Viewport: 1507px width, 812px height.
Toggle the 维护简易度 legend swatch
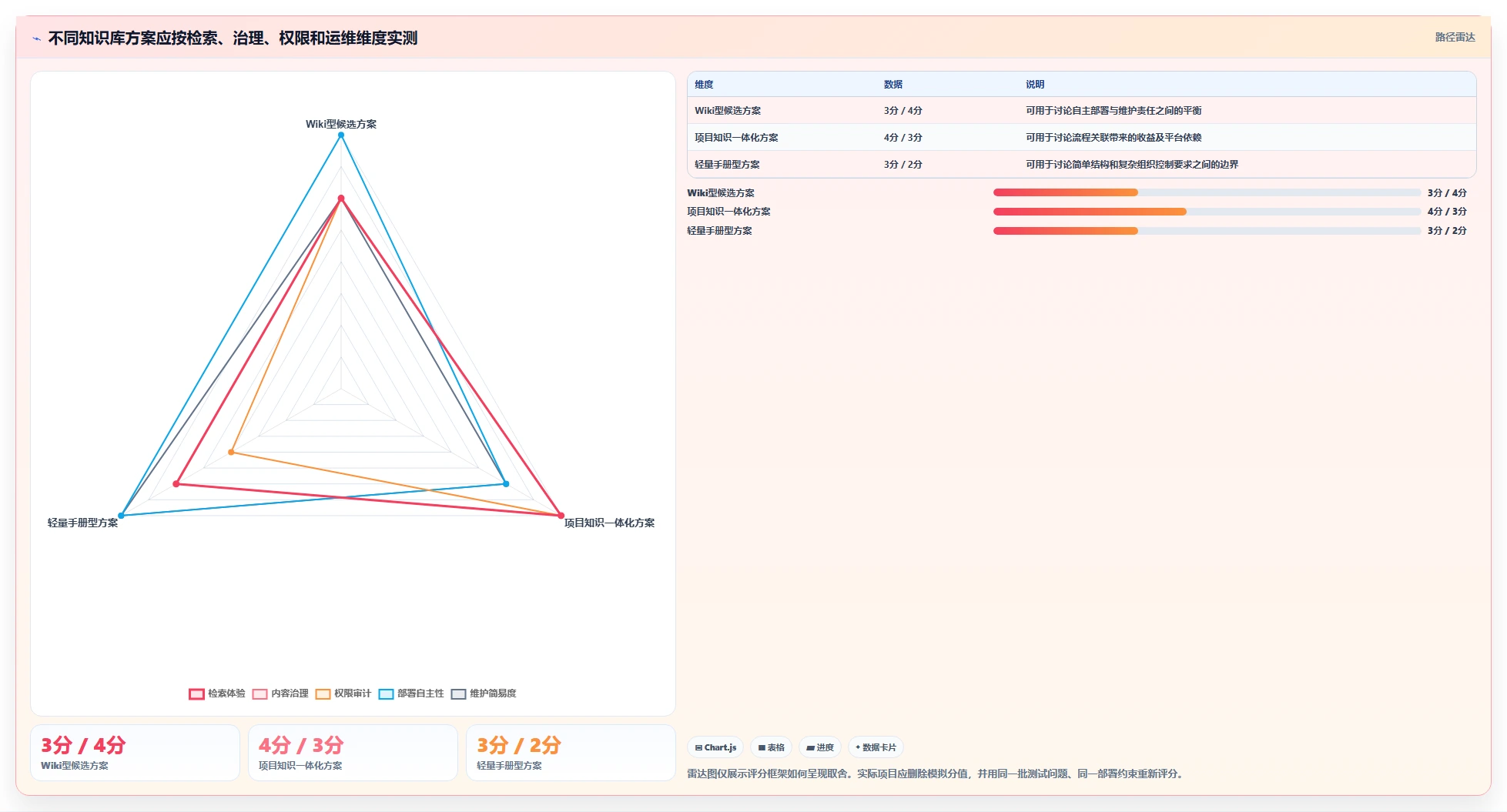458,693
